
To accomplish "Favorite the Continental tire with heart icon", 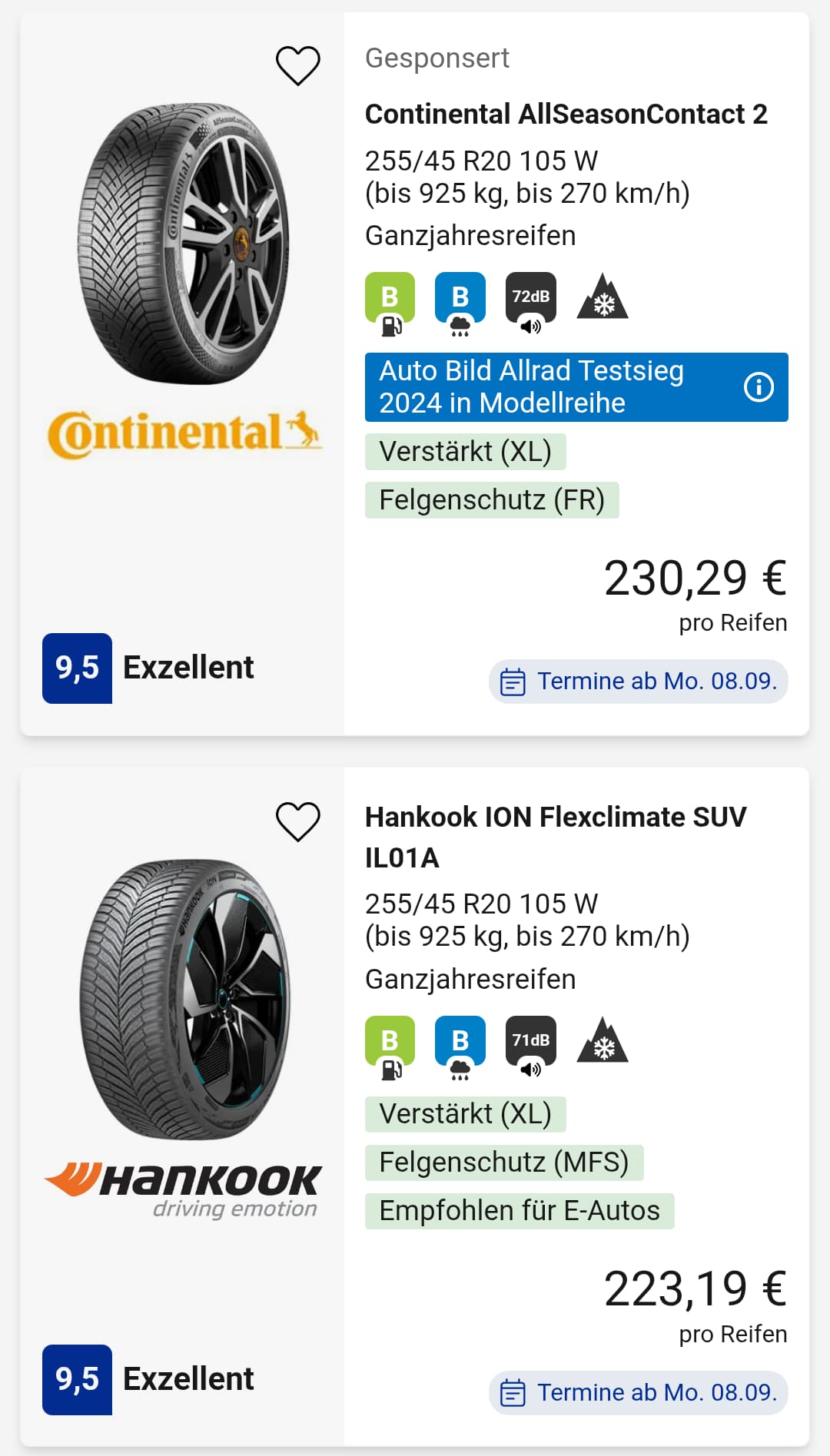I will point(298,65).
